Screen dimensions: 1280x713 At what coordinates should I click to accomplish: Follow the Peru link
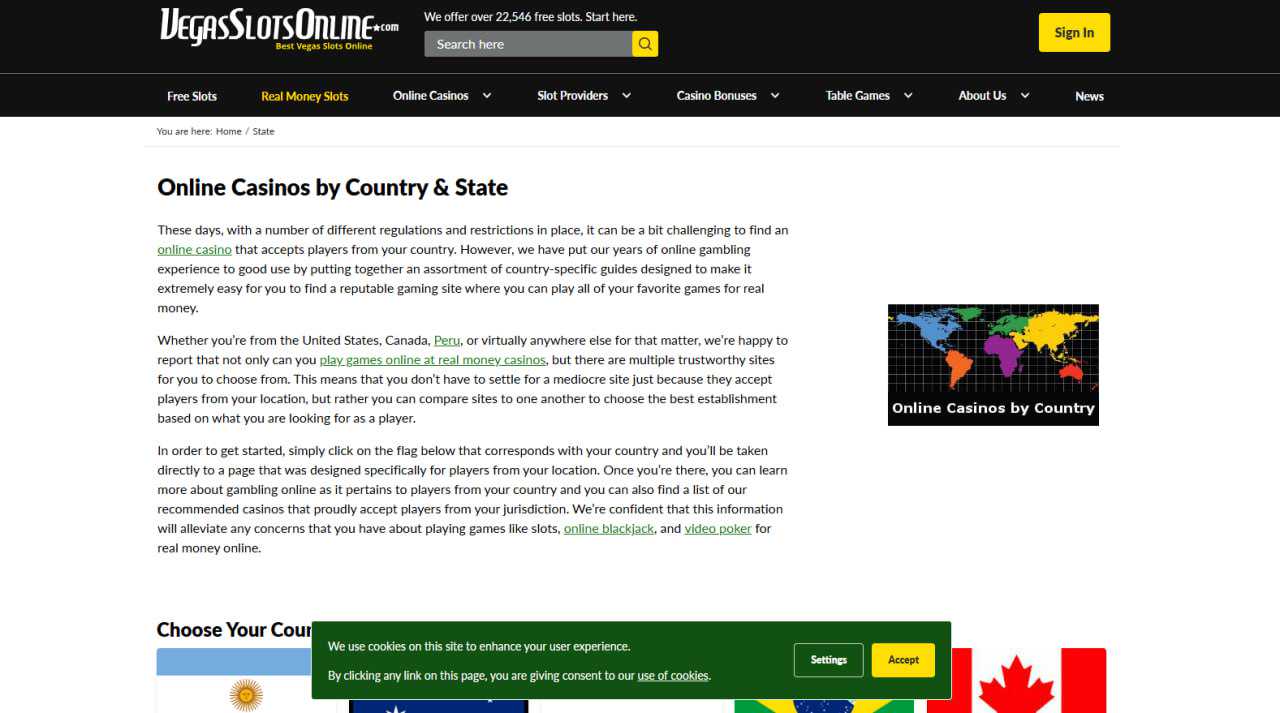(447, 340)
